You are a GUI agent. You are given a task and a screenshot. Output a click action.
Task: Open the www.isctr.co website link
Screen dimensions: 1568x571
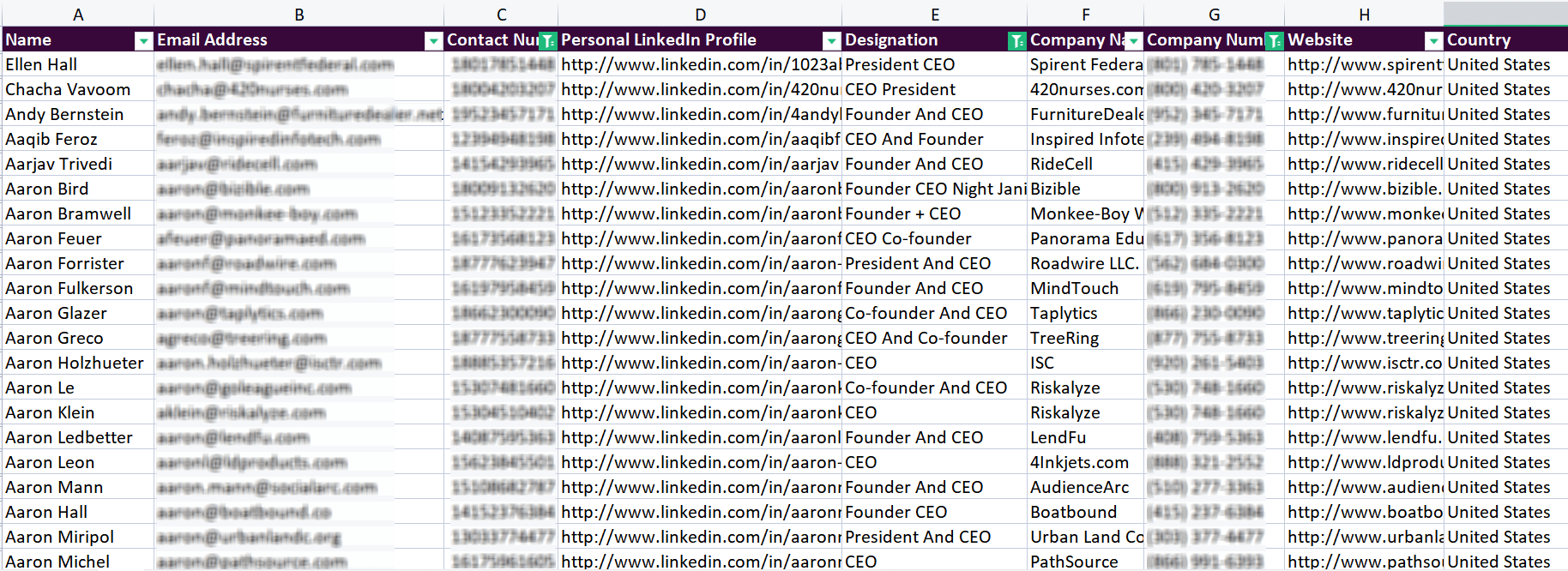[x=1365, y=363]
